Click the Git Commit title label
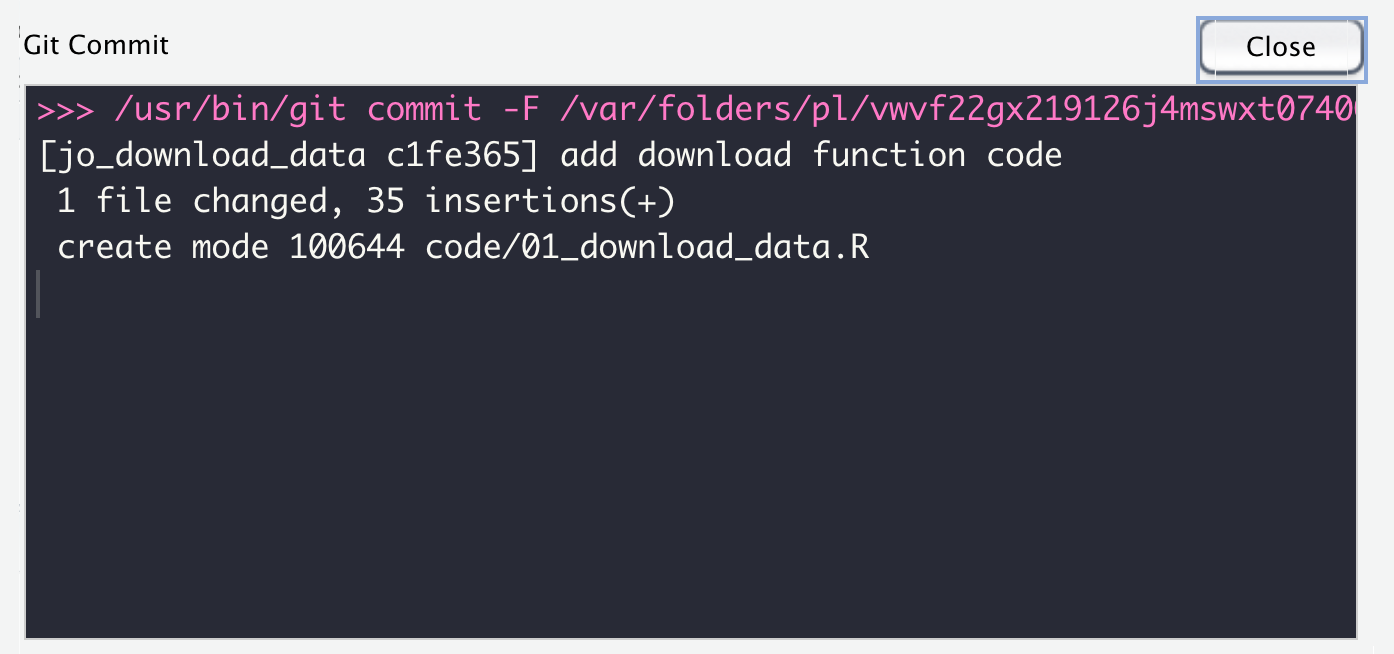Screen dimensions: 1394x654 (x=96, y=45)
